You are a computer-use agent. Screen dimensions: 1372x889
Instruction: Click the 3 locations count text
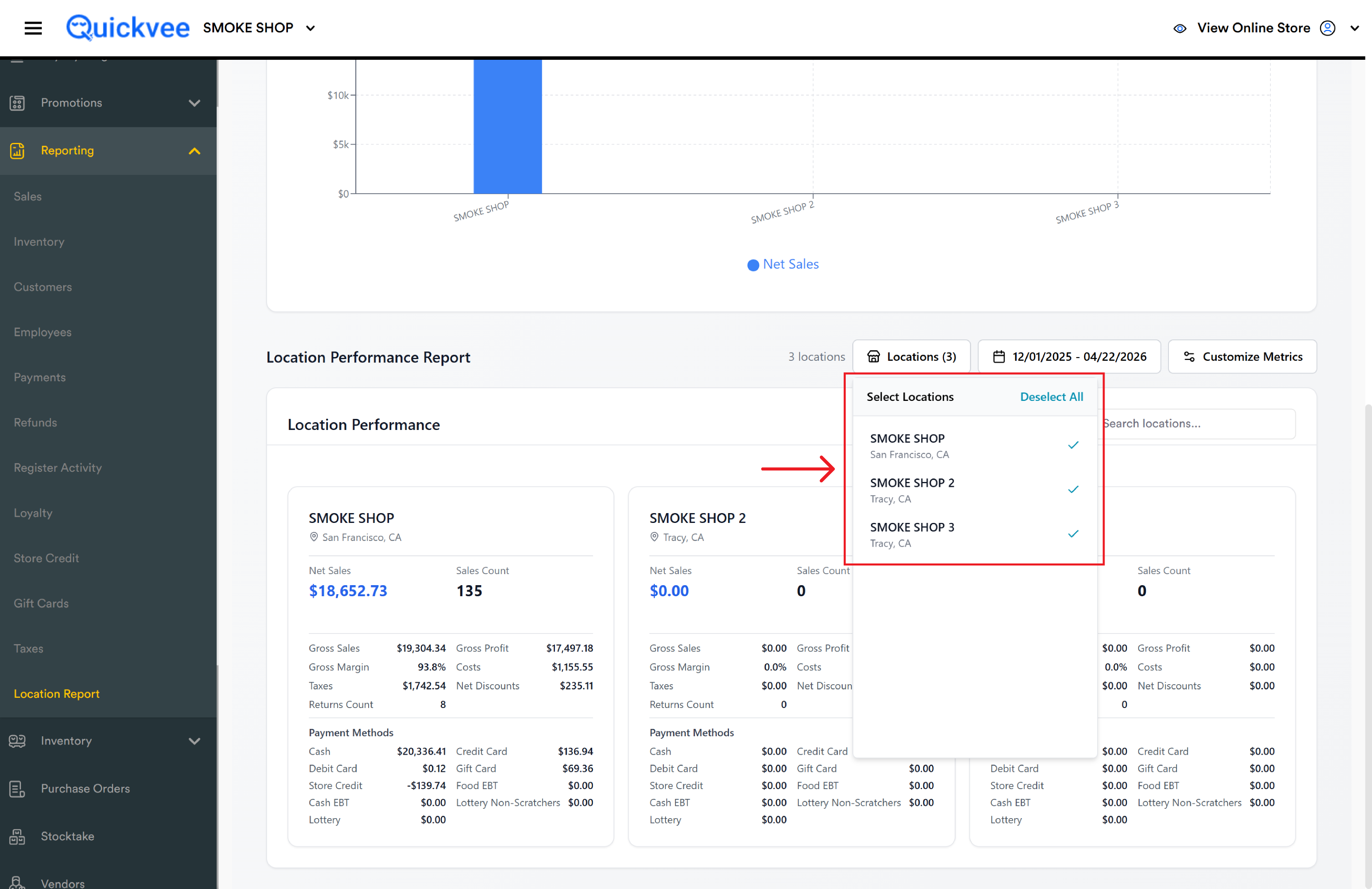point(816,357)
